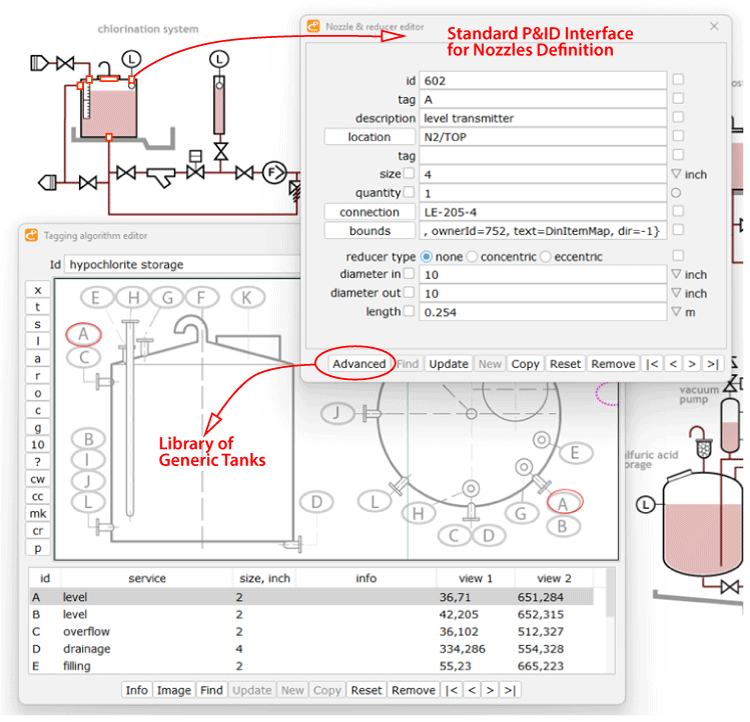The width and height of the screenshot is (750, 722).
Task: Click the 'x' tool in tagging editor sidebar
Action: (x=38, y=291)
